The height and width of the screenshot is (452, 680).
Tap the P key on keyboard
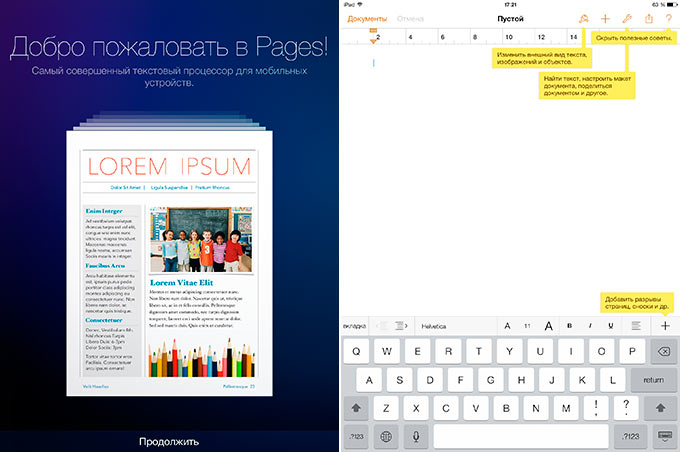click(x=632, y=351)
